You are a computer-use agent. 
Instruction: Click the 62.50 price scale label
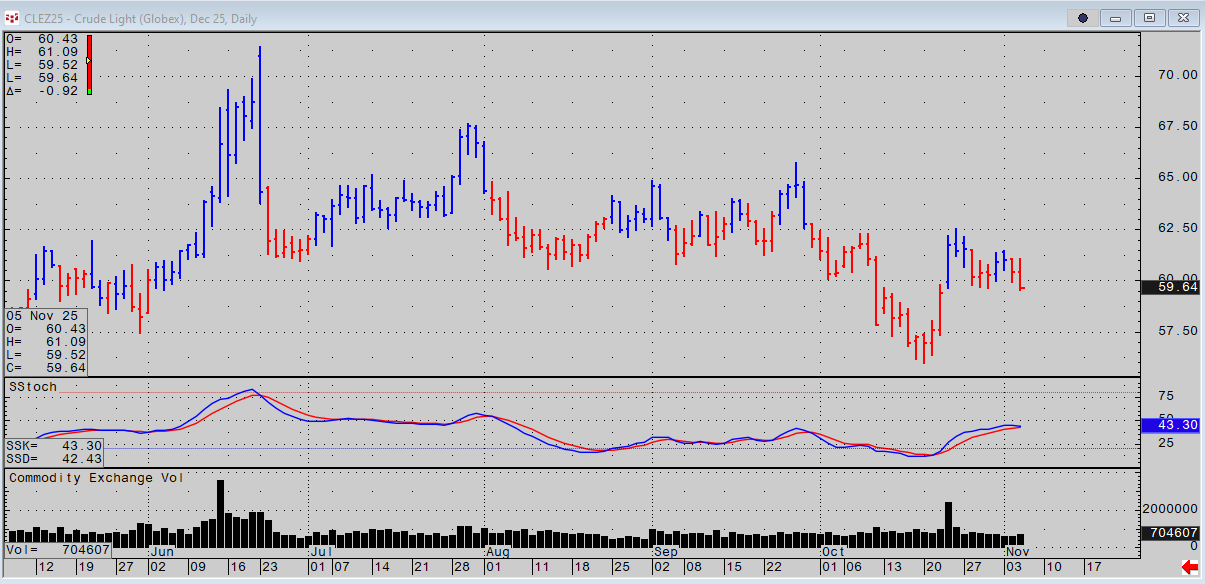click(1178, 228)
